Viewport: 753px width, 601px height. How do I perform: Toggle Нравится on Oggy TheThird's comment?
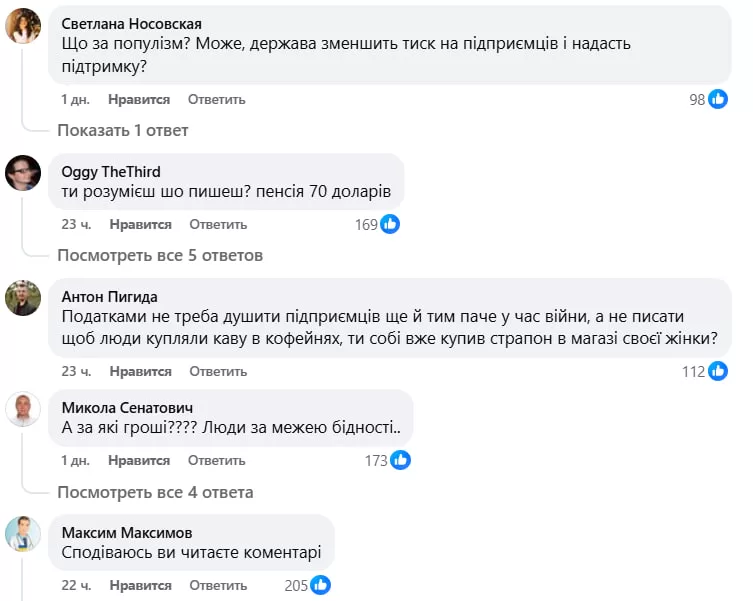click(x=140, y=224)
